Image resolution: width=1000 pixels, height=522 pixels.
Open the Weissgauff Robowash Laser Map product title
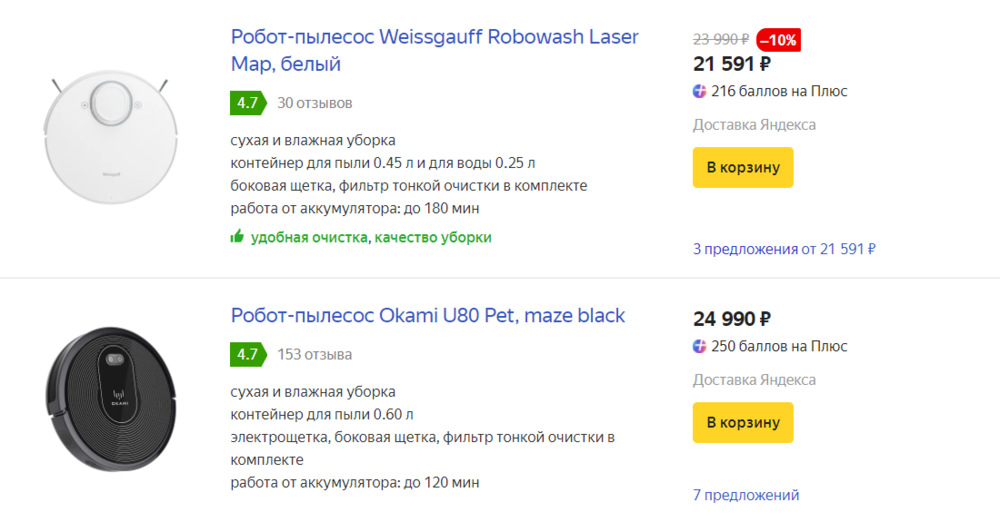click(x=434, y=50)
